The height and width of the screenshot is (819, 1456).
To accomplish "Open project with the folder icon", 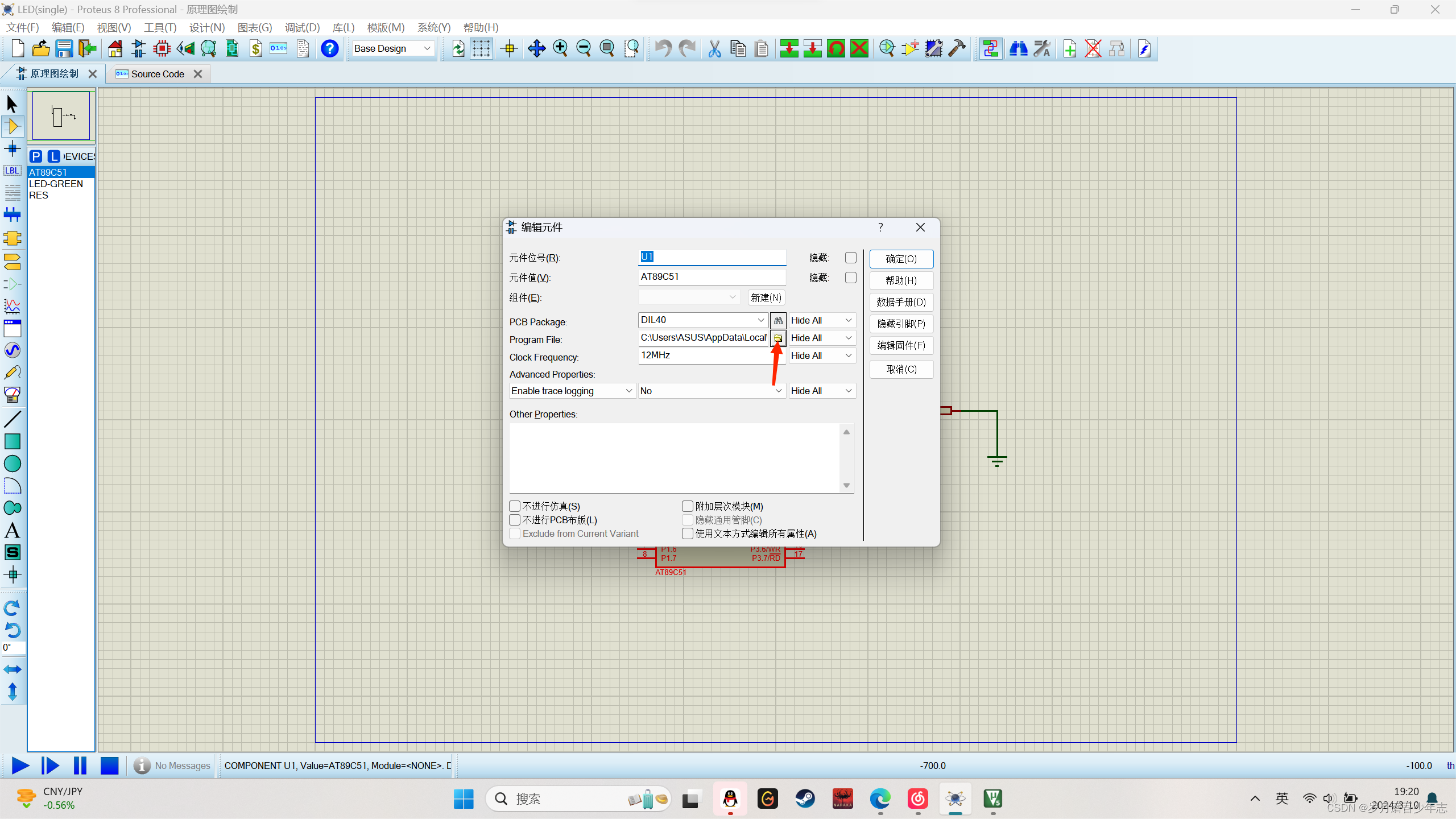I will click(41, 48).
